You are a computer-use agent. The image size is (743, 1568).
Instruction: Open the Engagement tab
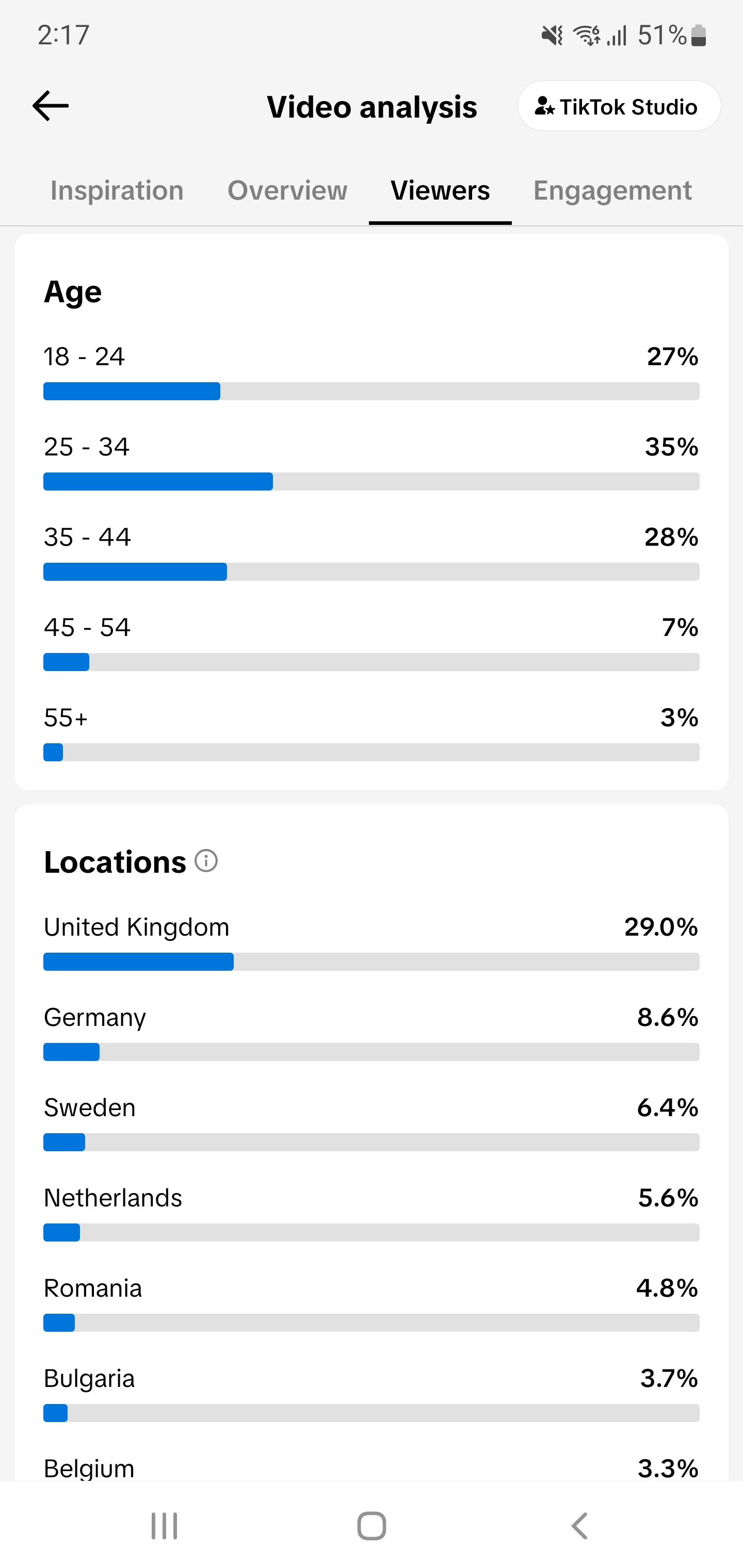tap(612, 190)
